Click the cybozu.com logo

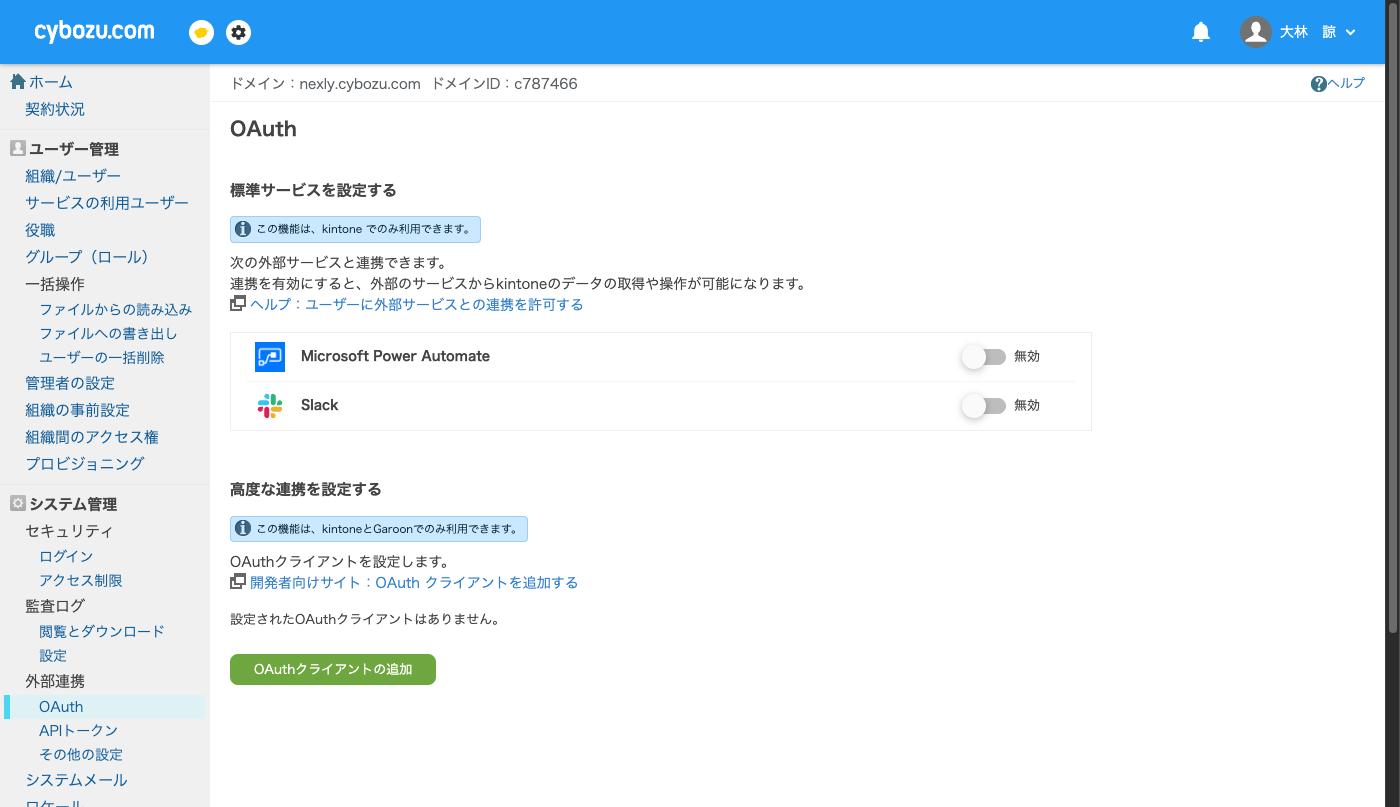coord(94,31)
